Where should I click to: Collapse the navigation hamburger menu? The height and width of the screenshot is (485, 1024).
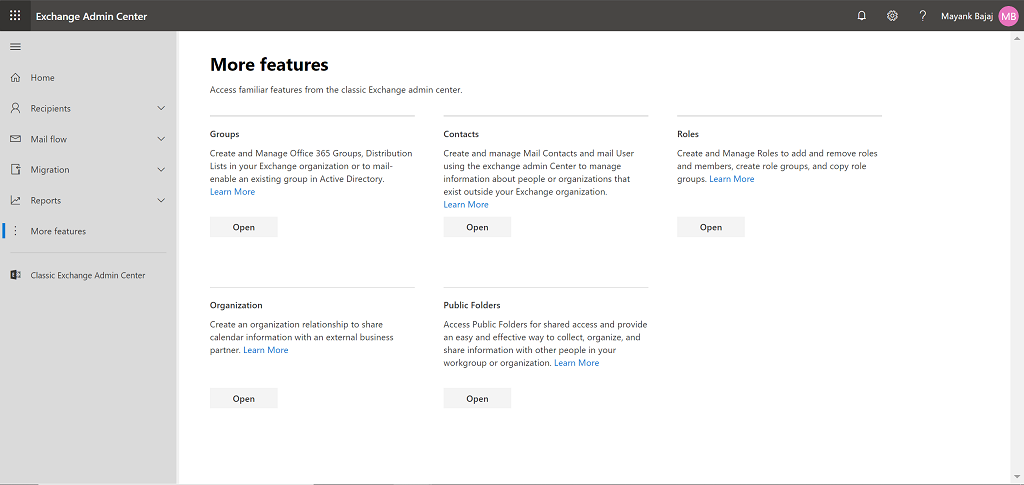(x=15, y=47)
